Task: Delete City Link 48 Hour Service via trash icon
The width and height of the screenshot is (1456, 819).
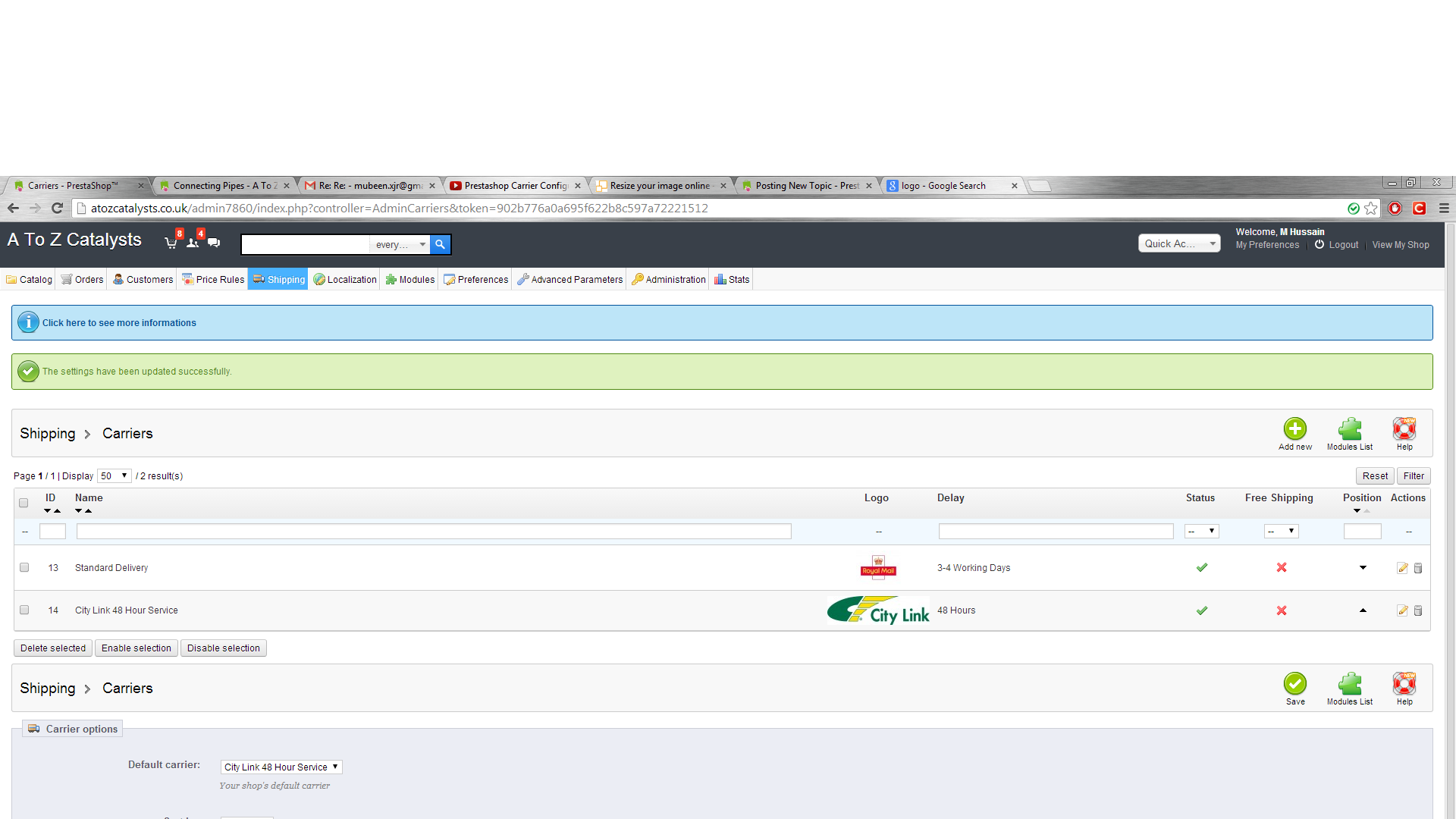Action: coord(1418,610)
